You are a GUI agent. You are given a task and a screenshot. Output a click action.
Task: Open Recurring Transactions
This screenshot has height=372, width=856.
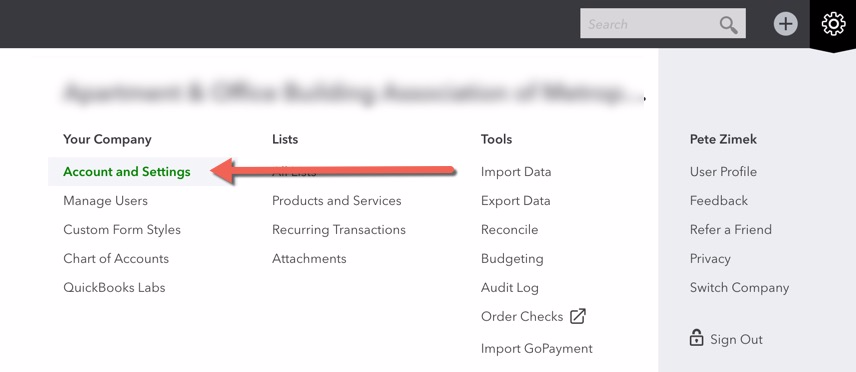pos(339,229)
